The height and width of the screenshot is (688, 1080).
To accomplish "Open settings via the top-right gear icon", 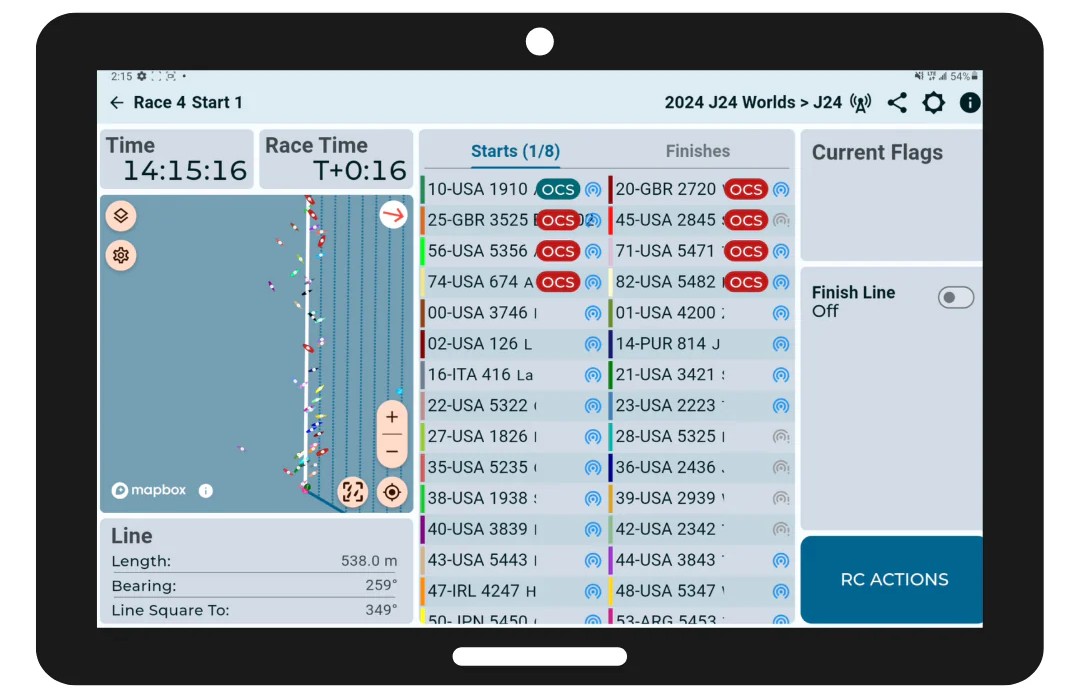I will 933,103.
